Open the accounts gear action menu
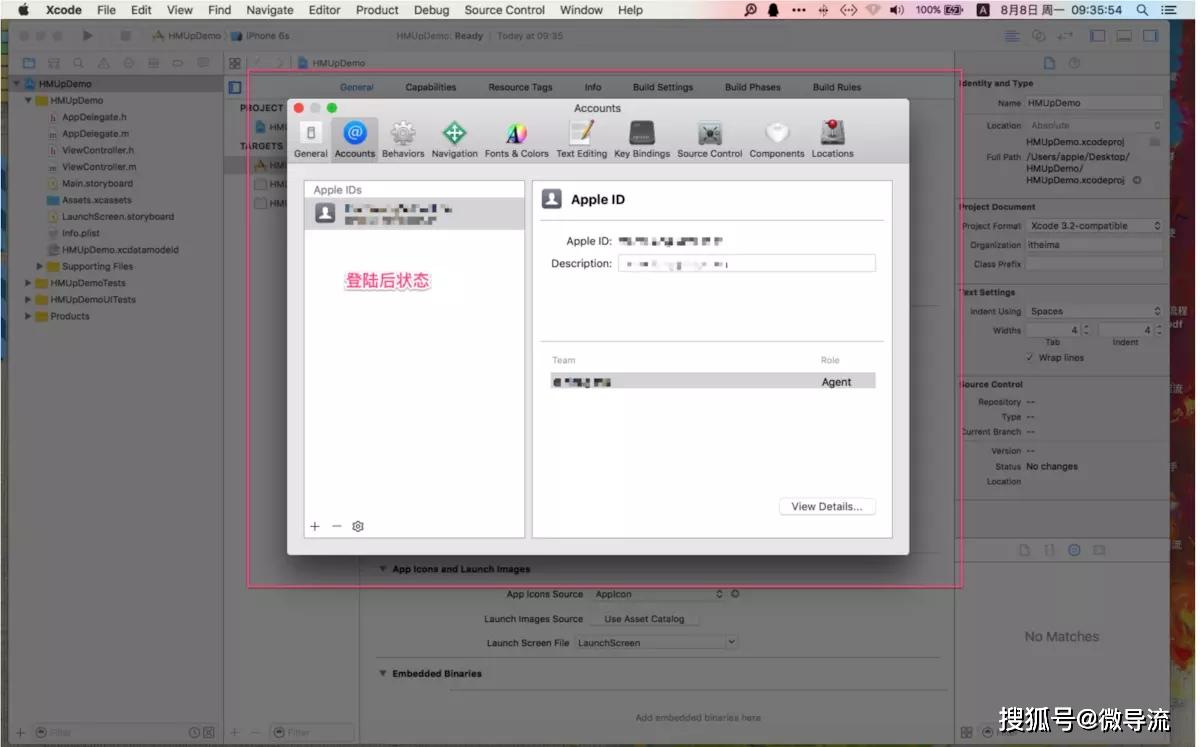Screen dimensions: 1200x747 click(358, 526)
